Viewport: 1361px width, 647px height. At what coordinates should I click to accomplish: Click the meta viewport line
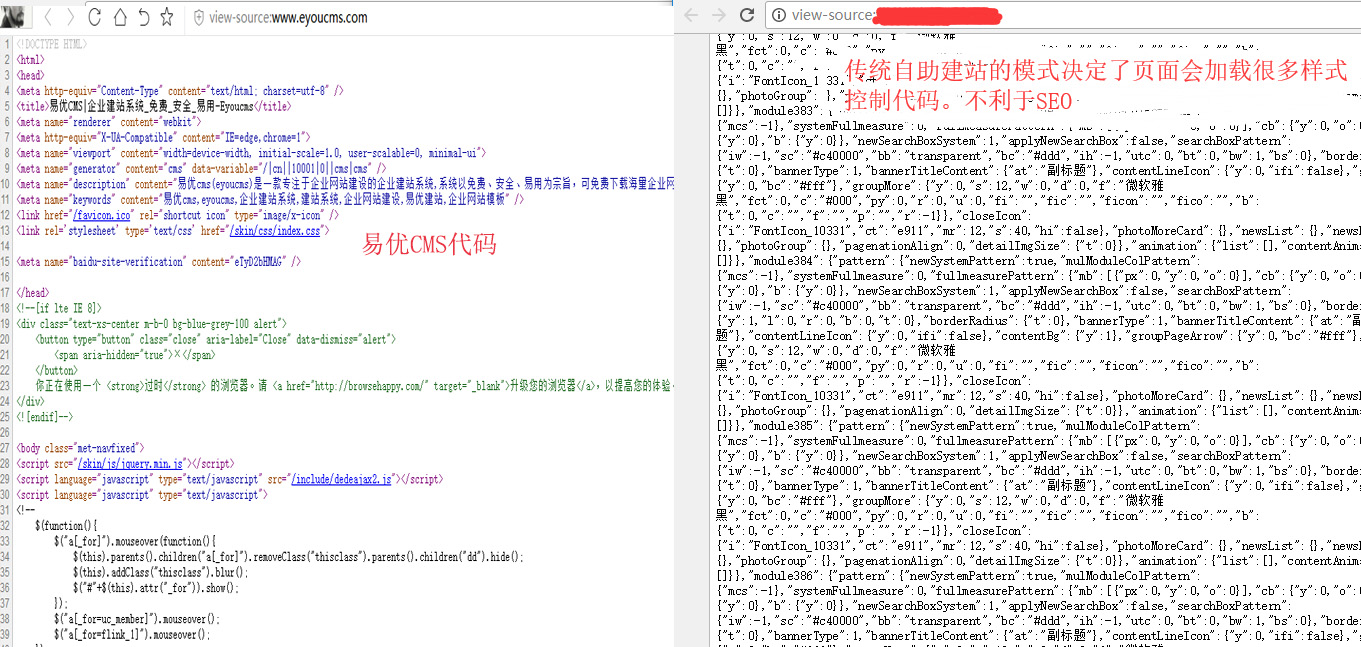click(251, 153)
